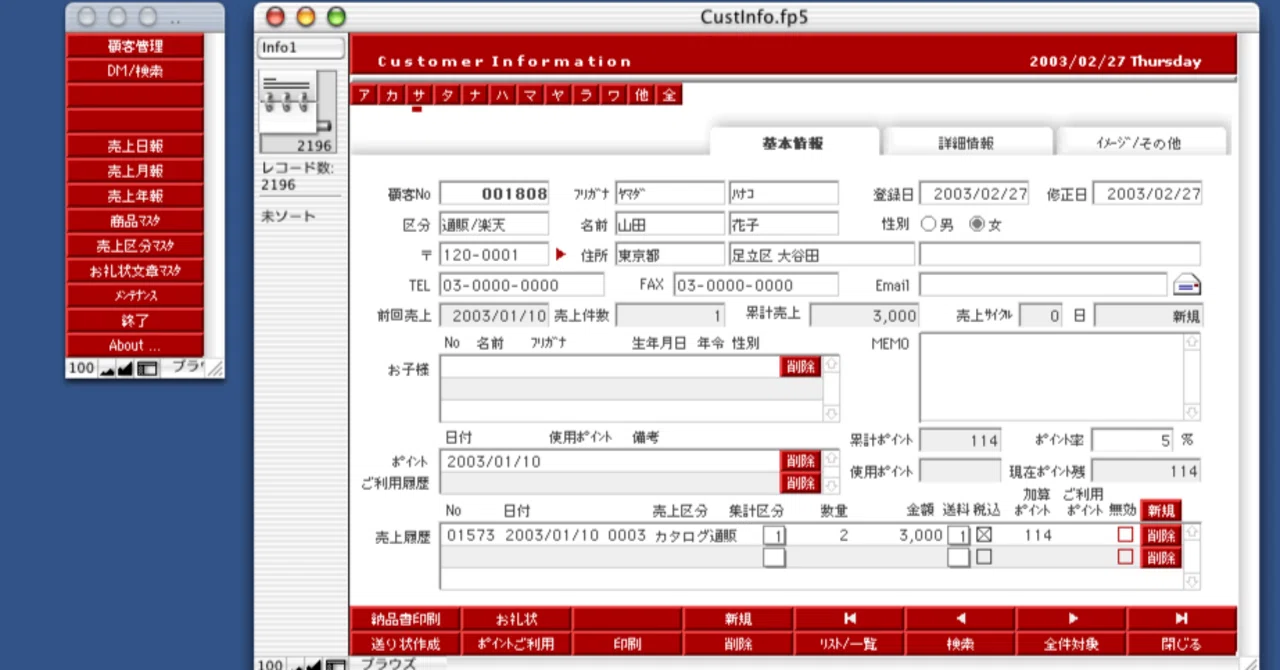
Task: Open the イメージ/その他 tab
Action: [x=1138, y=143]
